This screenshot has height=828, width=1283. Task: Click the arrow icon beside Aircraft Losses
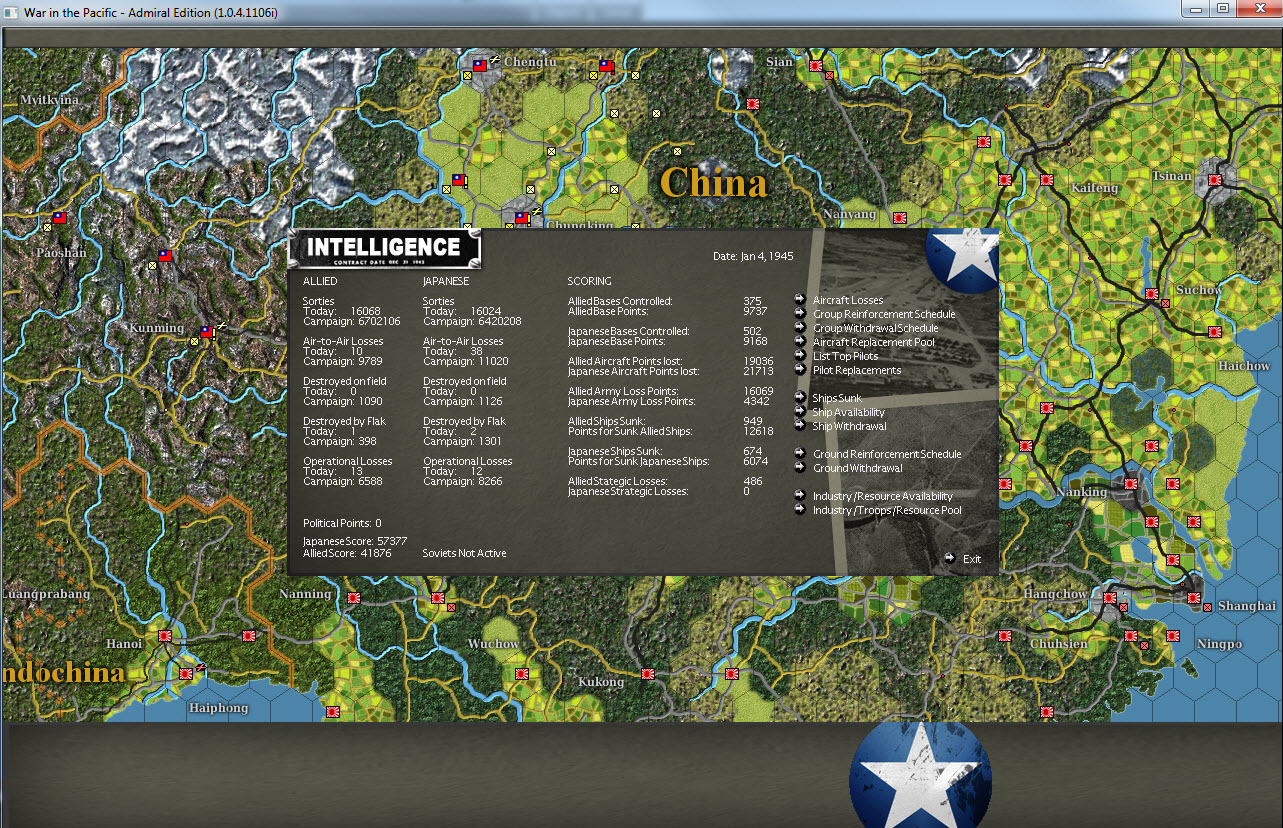tap(800, 299)
